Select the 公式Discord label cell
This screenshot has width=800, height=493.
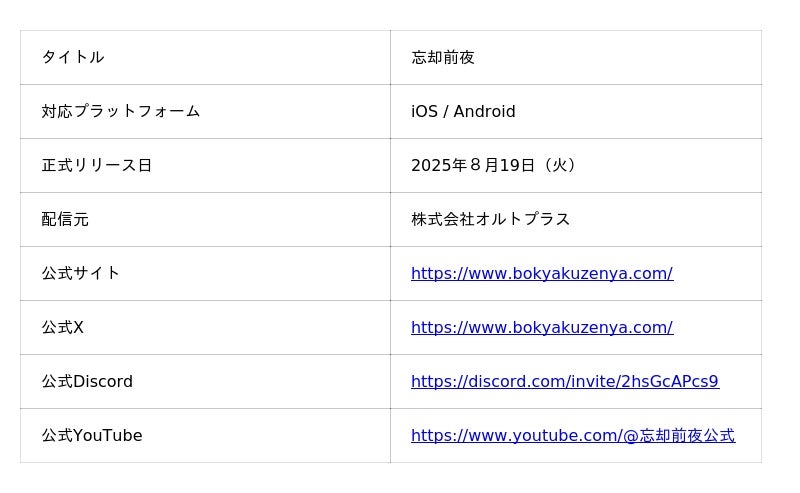(87, 381)
